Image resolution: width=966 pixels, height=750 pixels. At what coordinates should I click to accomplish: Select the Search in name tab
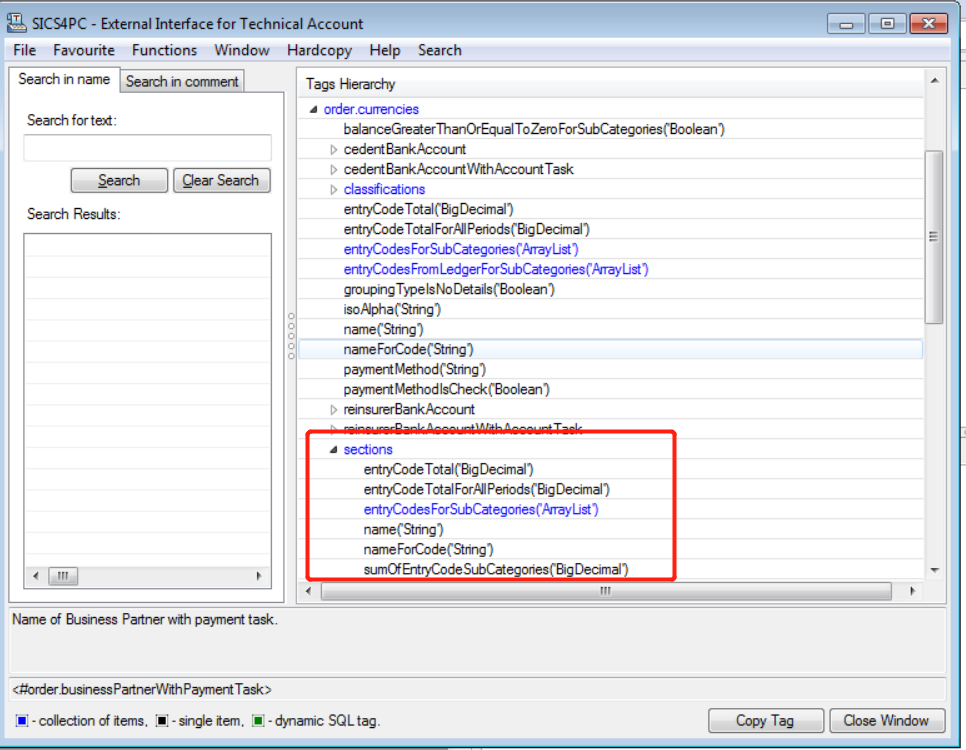[64, 80]
